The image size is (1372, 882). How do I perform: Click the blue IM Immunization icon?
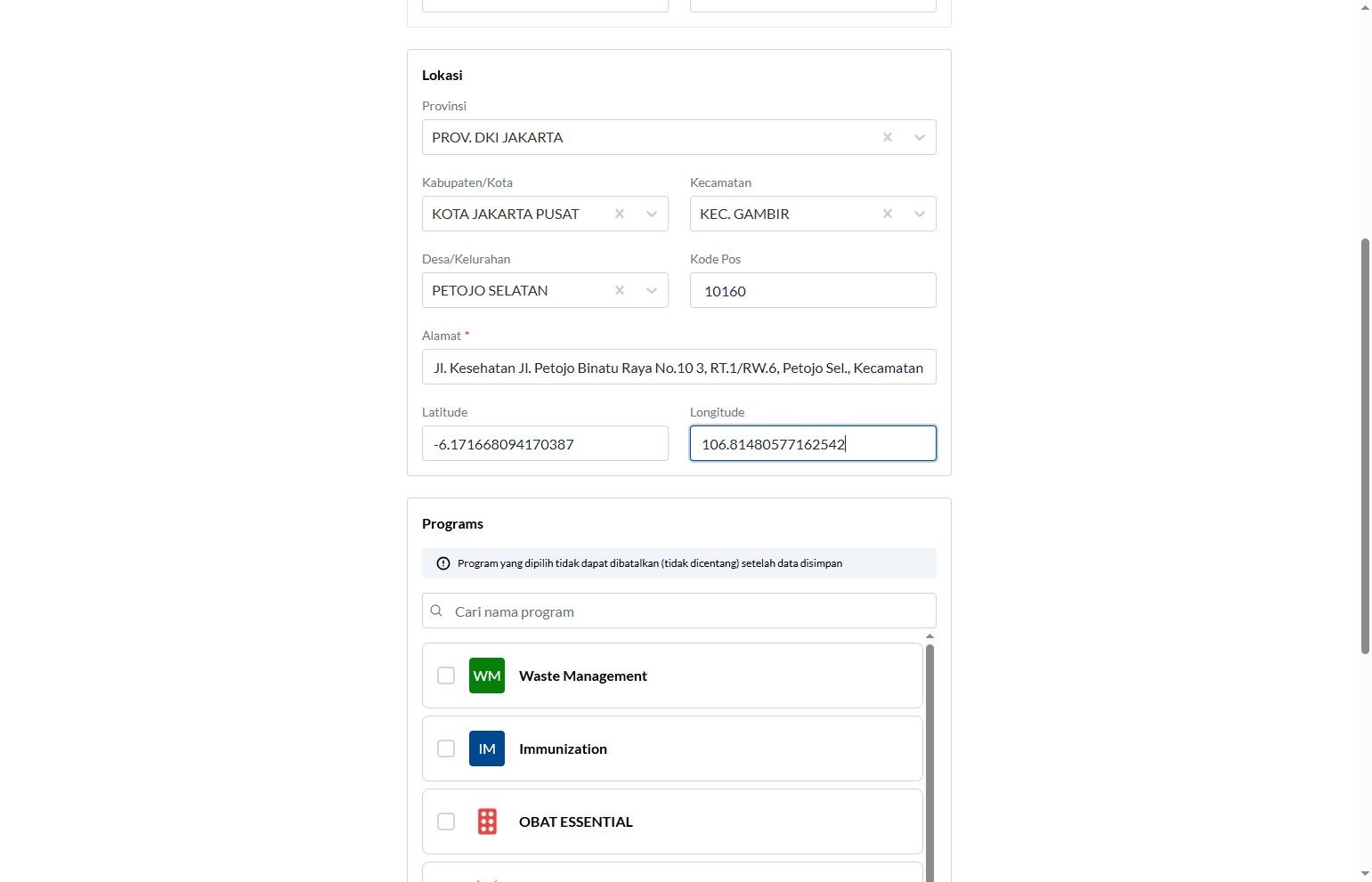click(487, 748)
